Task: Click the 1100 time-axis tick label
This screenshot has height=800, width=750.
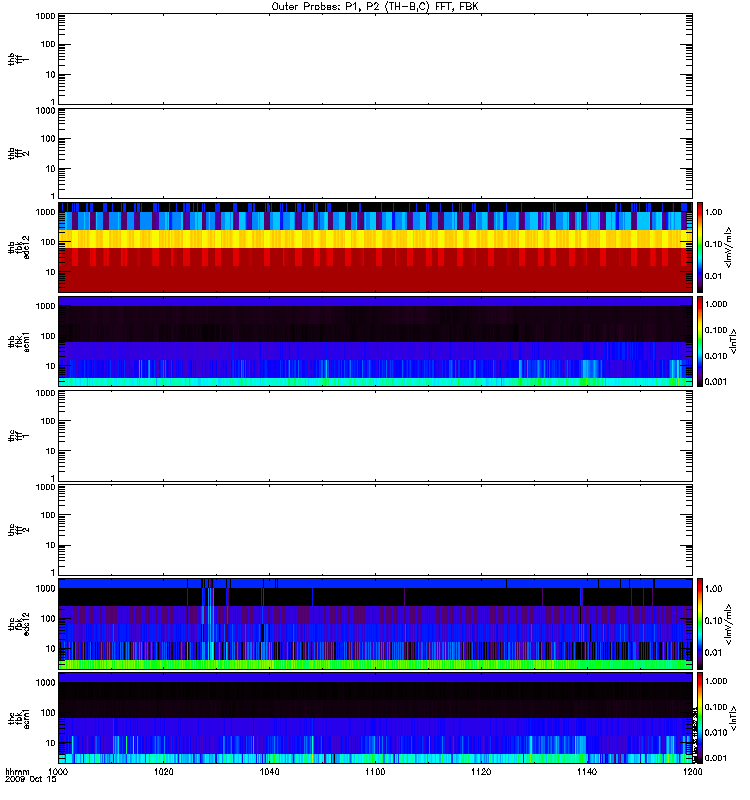Action: pos(375,772)
